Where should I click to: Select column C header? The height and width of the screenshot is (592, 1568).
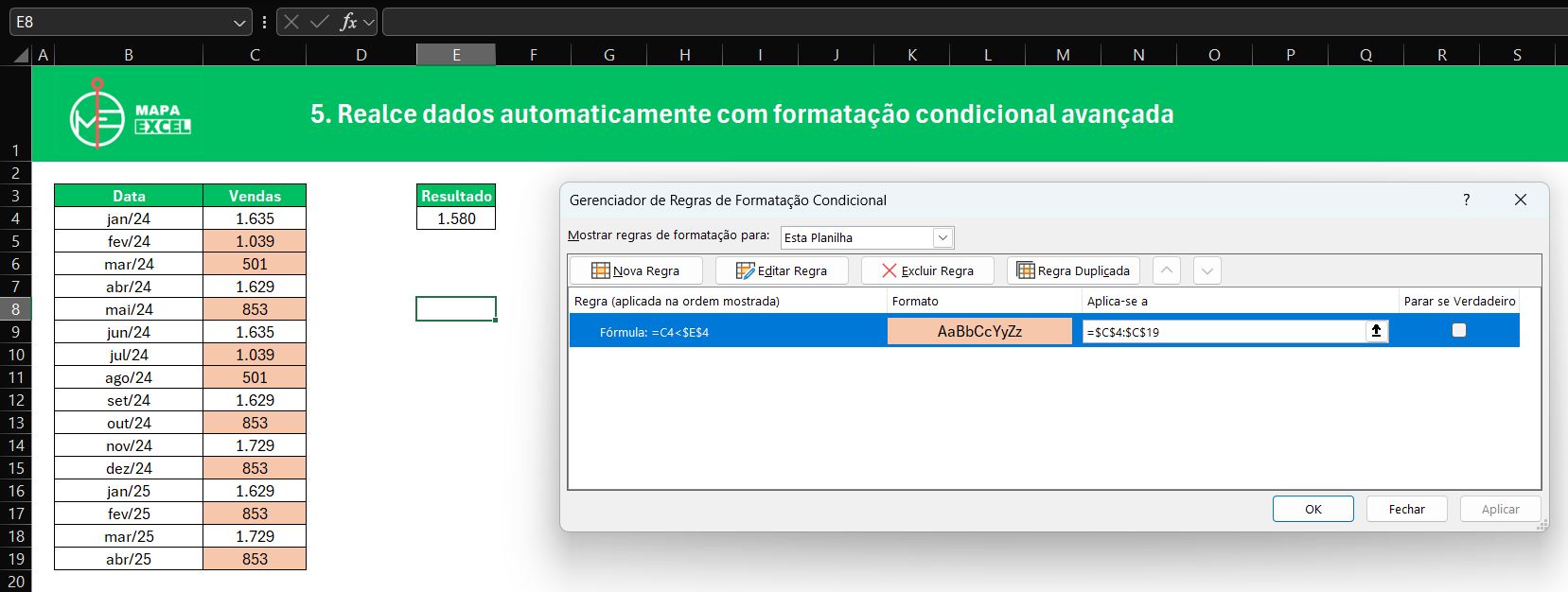(x=255, y=55)
